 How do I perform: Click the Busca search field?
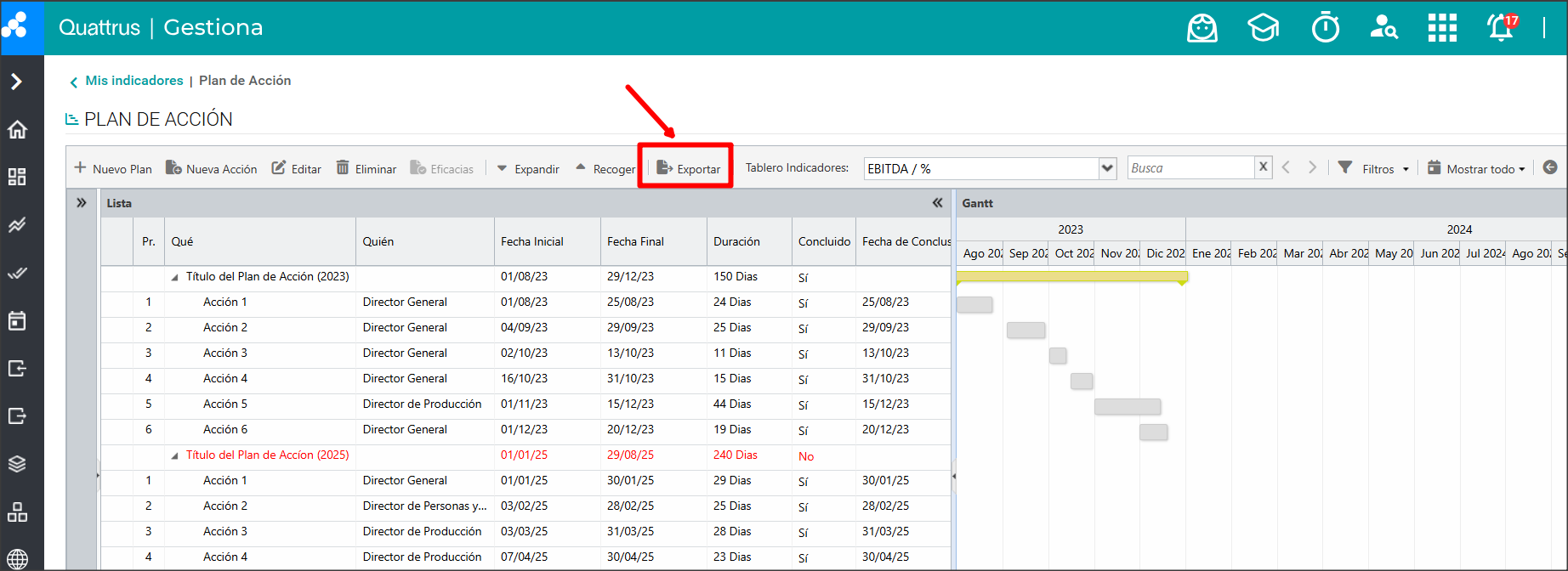tap(1190, 168)
